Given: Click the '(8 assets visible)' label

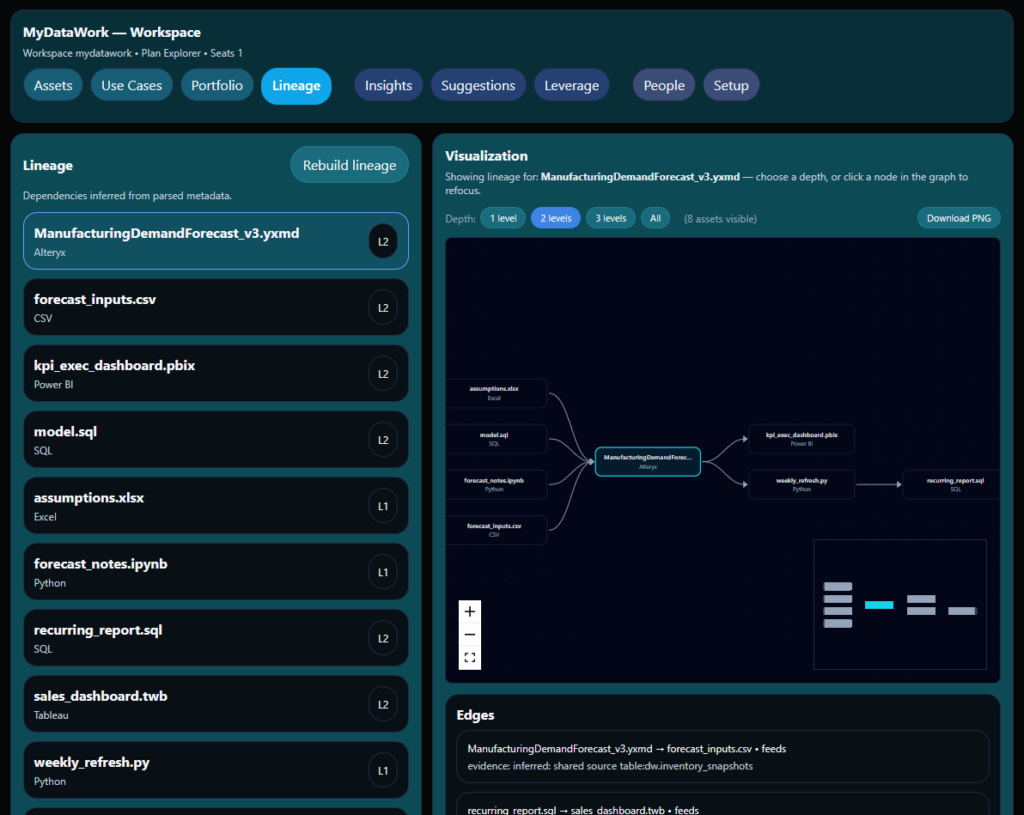Looking at the screenshot, I should 720,219.
